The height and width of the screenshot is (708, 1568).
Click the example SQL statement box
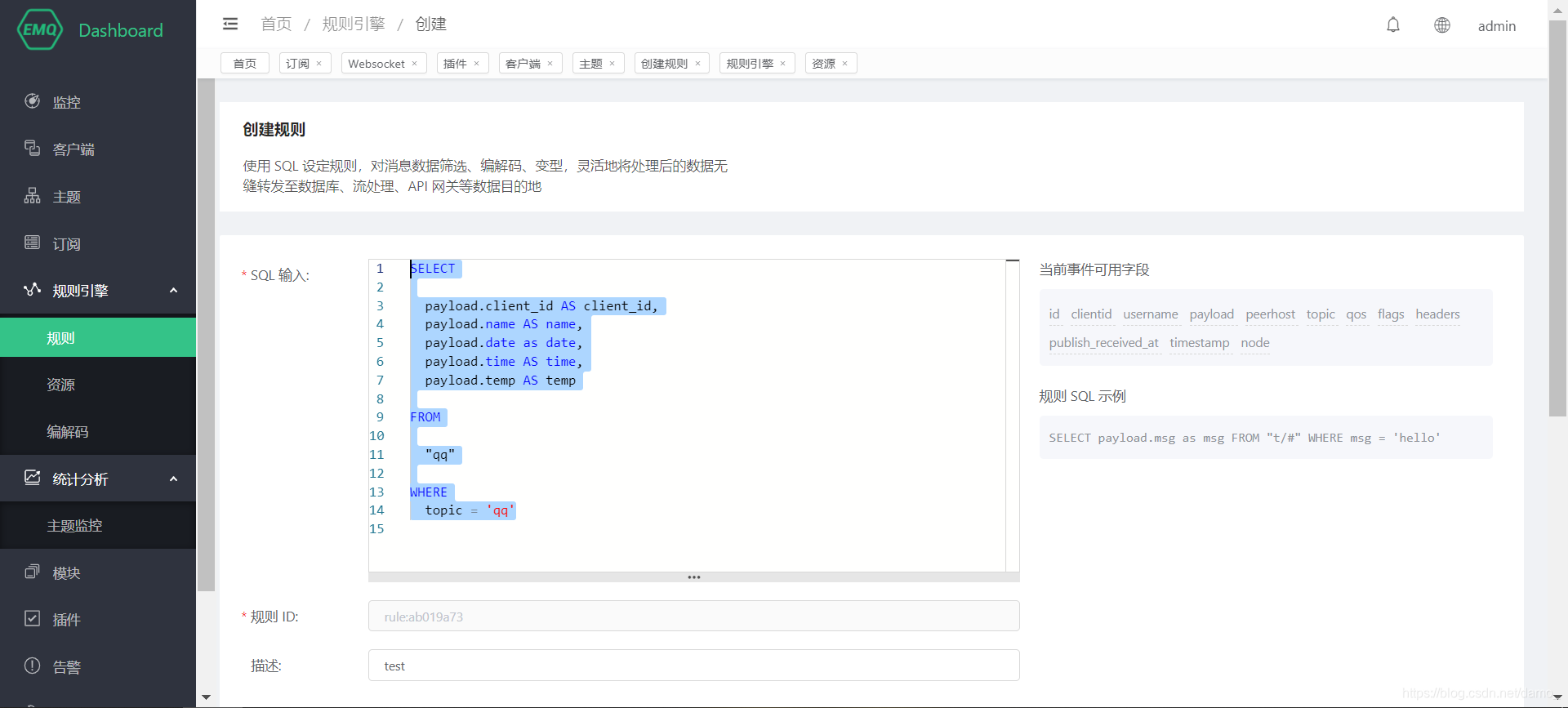coord(1266,438)
